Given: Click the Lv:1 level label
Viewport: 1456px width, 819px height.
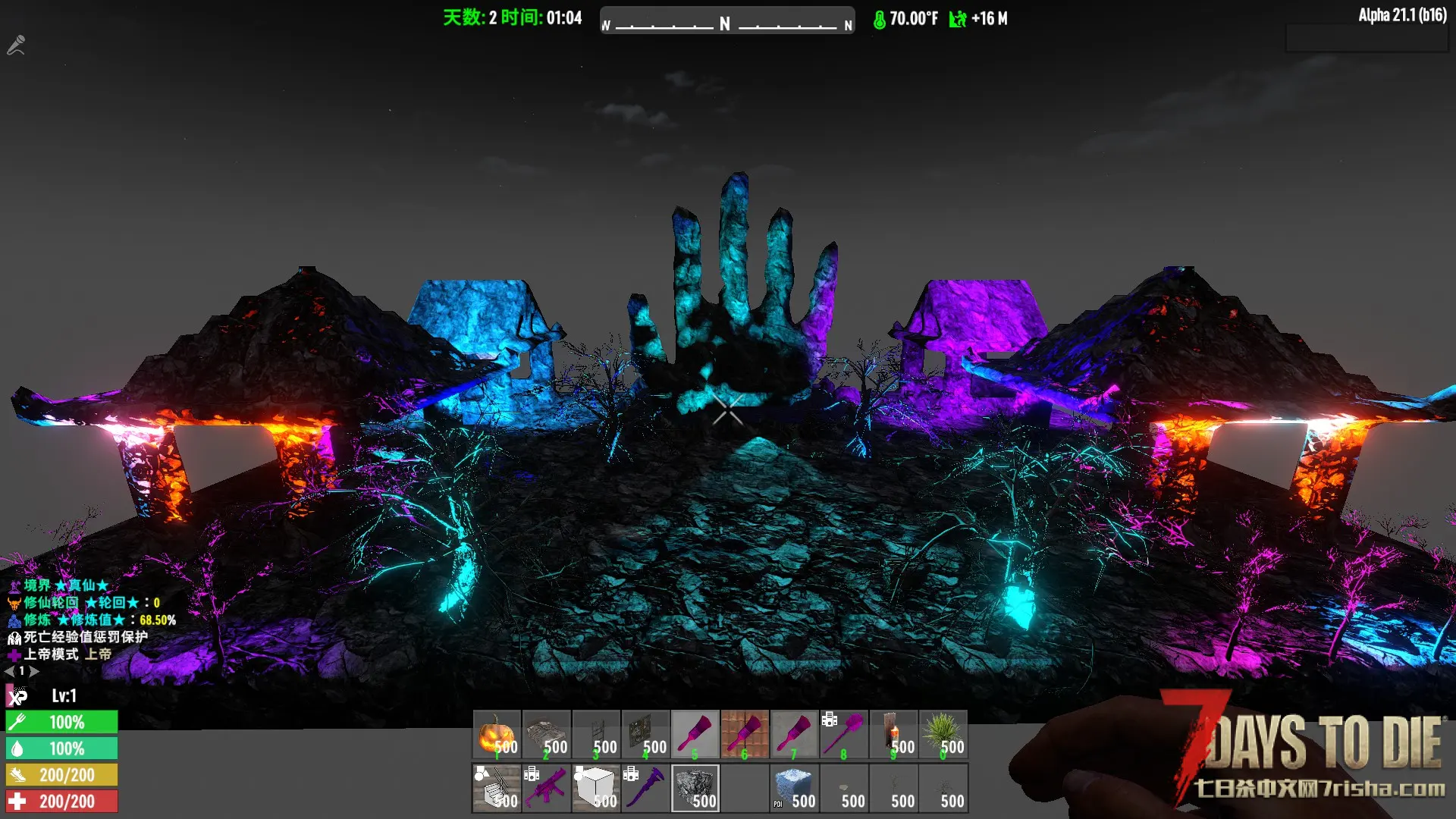Looking at the screenshot, I should point(64,696).
